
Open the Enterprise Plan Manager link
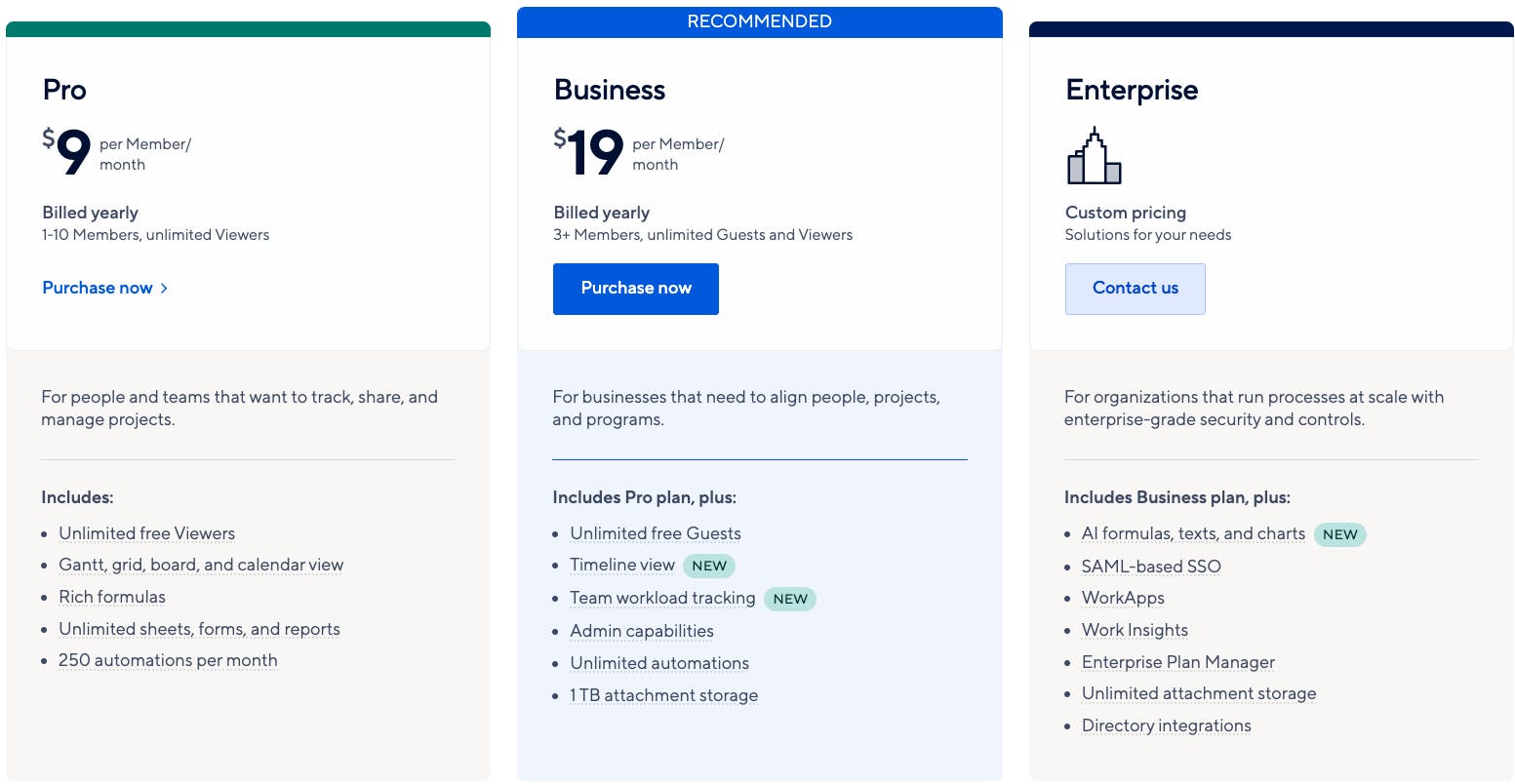[1177, 662]
